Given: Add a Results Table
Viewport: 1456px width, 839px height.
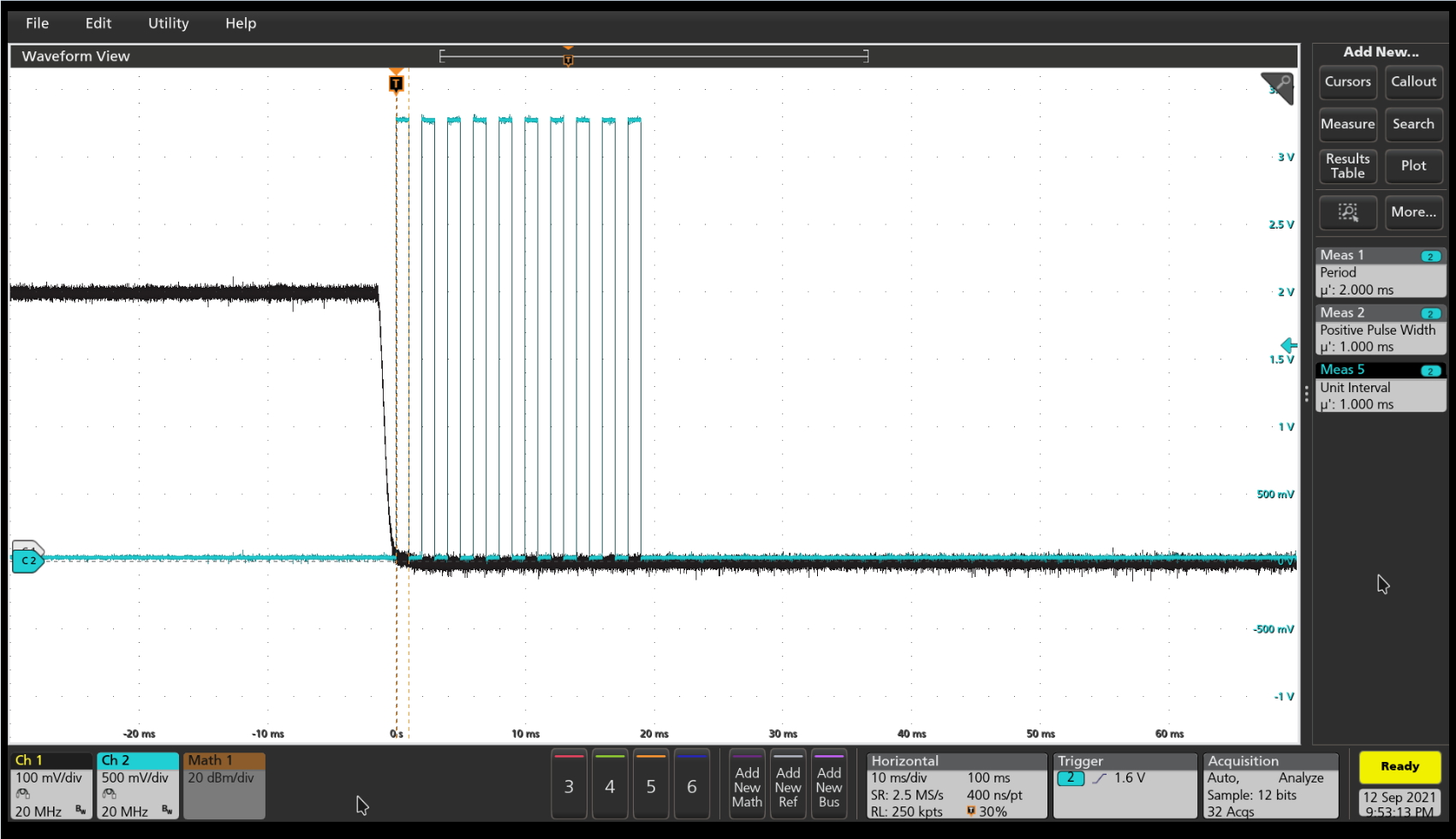Looking at the screenshot, I should pos(1347,166).
